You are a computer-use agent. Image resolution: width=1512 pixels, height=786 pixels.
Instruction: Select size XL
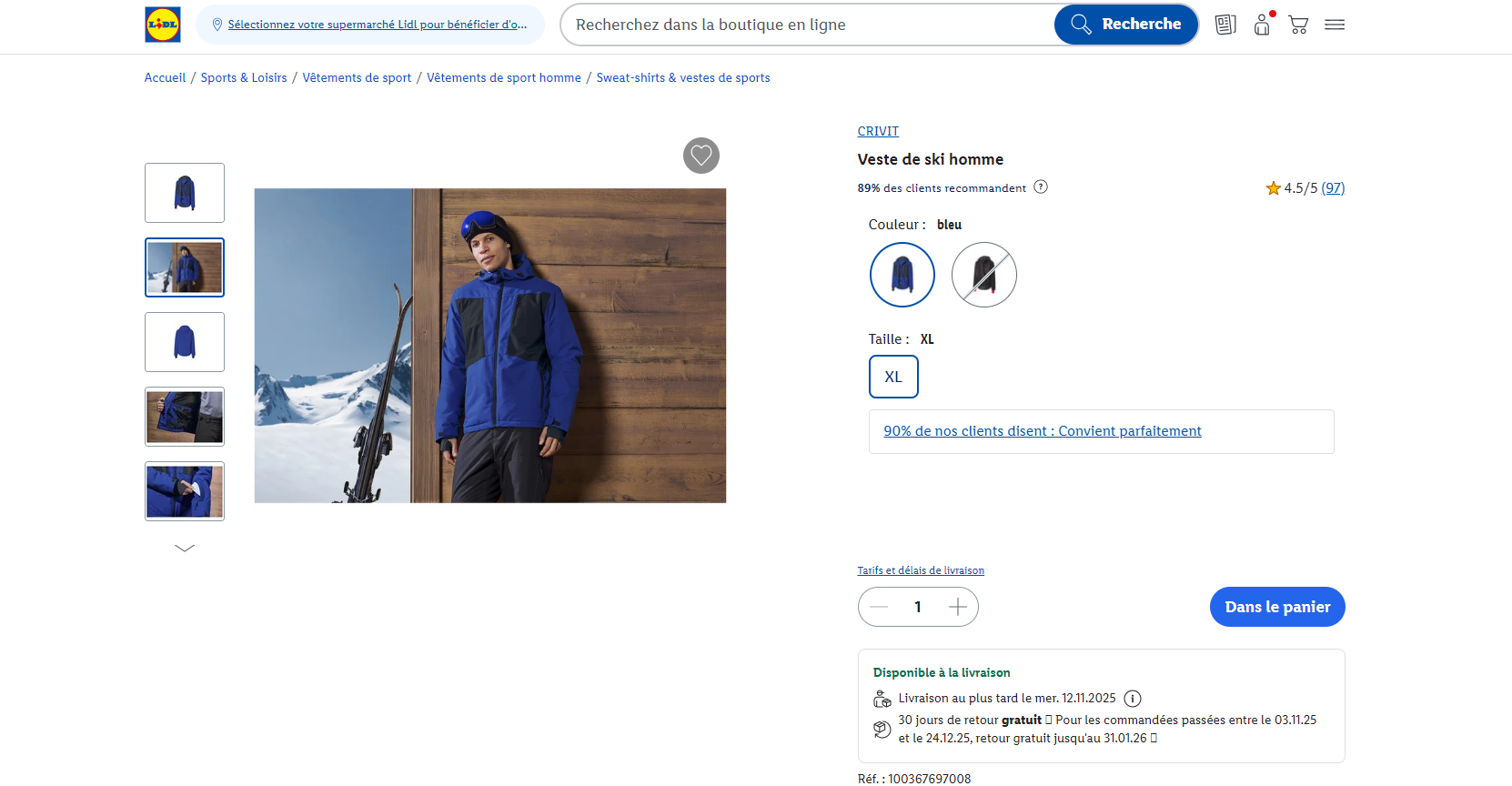pyautogui.click(x=893, y=377)
